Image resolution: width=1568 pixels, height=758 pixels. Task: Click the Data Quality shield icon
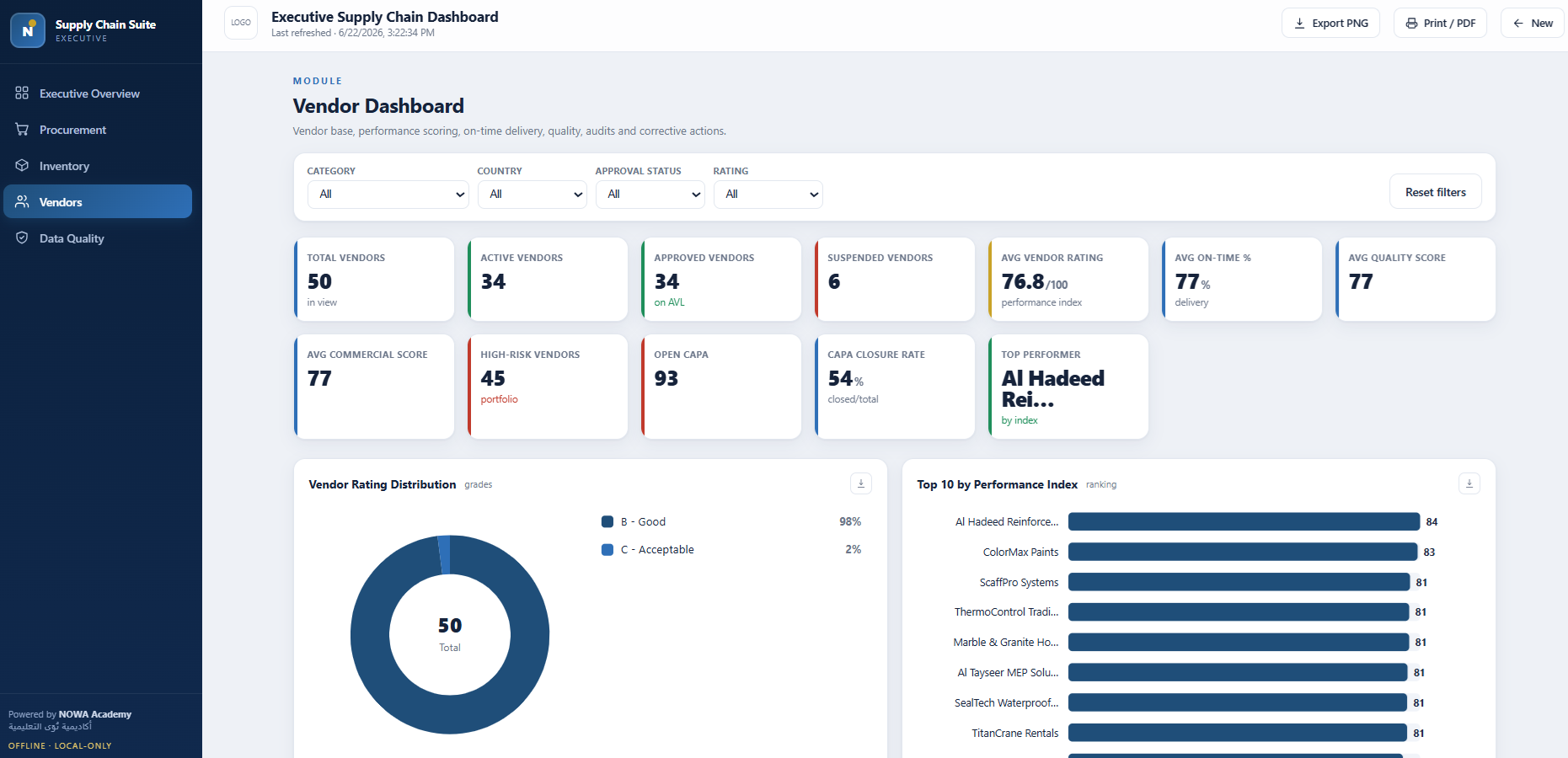[x=22, y=238]
